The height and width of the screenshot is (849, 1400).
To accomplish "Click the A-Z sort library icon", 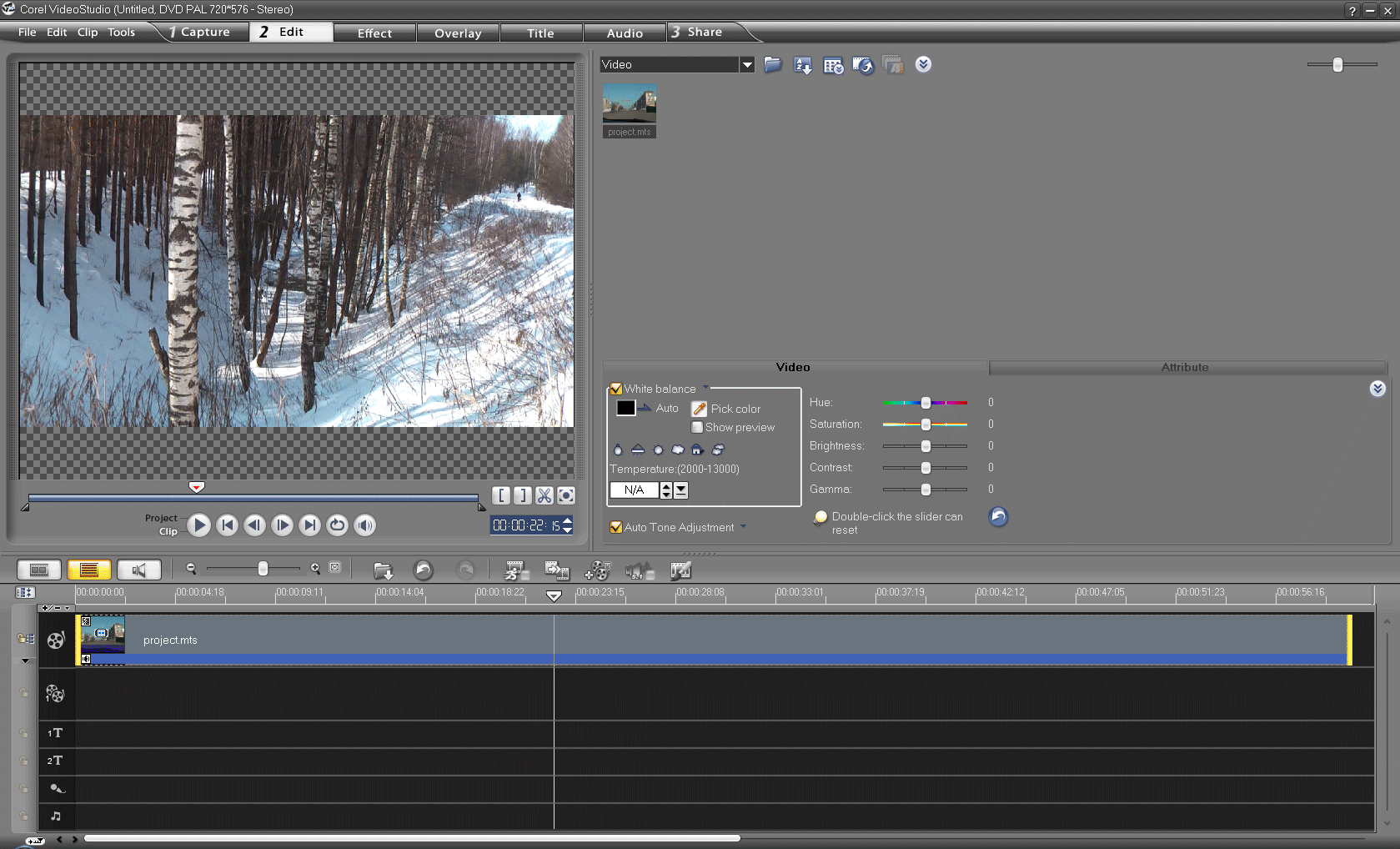I will (x=803, y=65).
